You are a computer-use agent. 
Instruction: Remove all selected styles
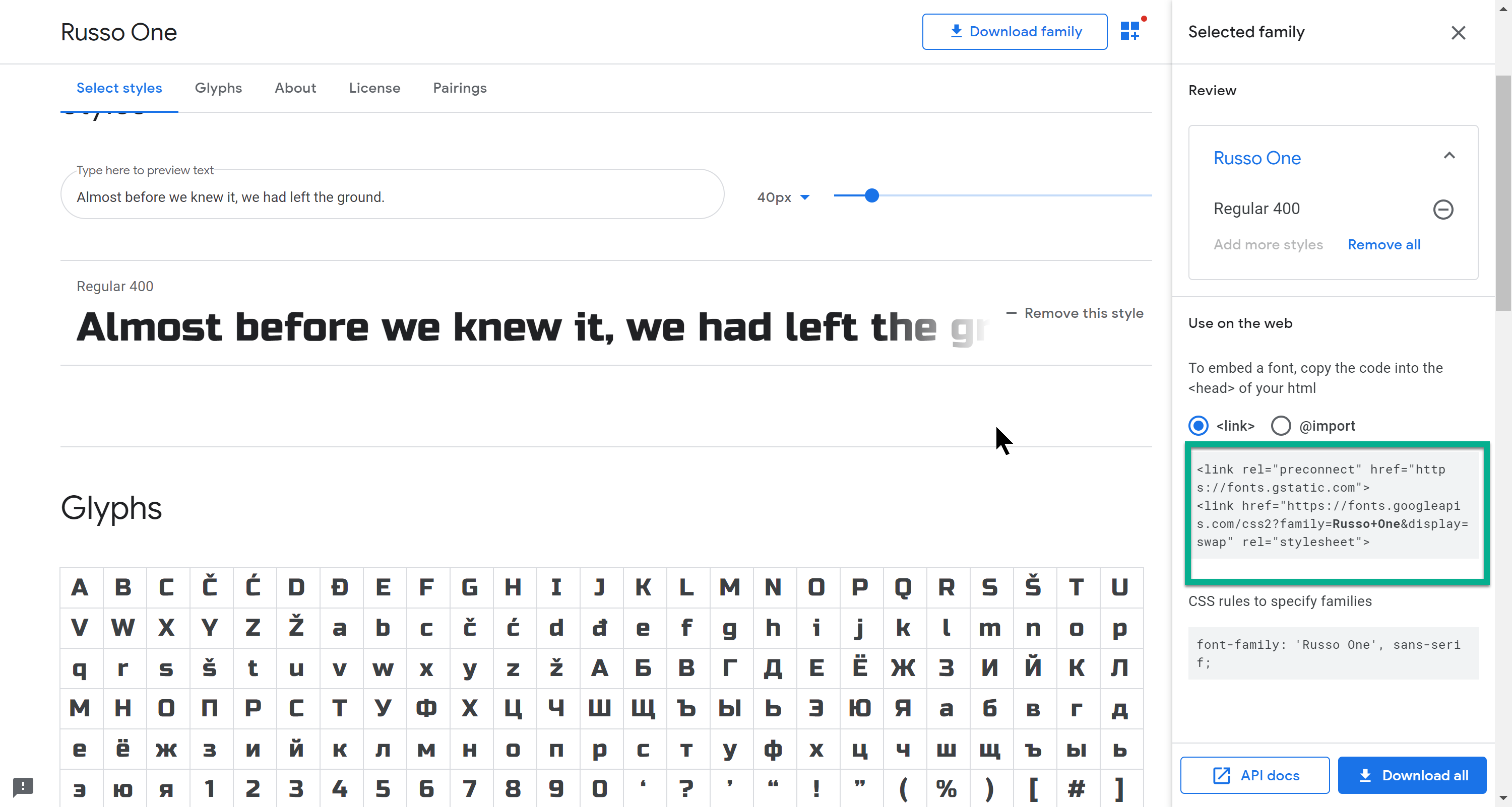tap(1384, 244)
